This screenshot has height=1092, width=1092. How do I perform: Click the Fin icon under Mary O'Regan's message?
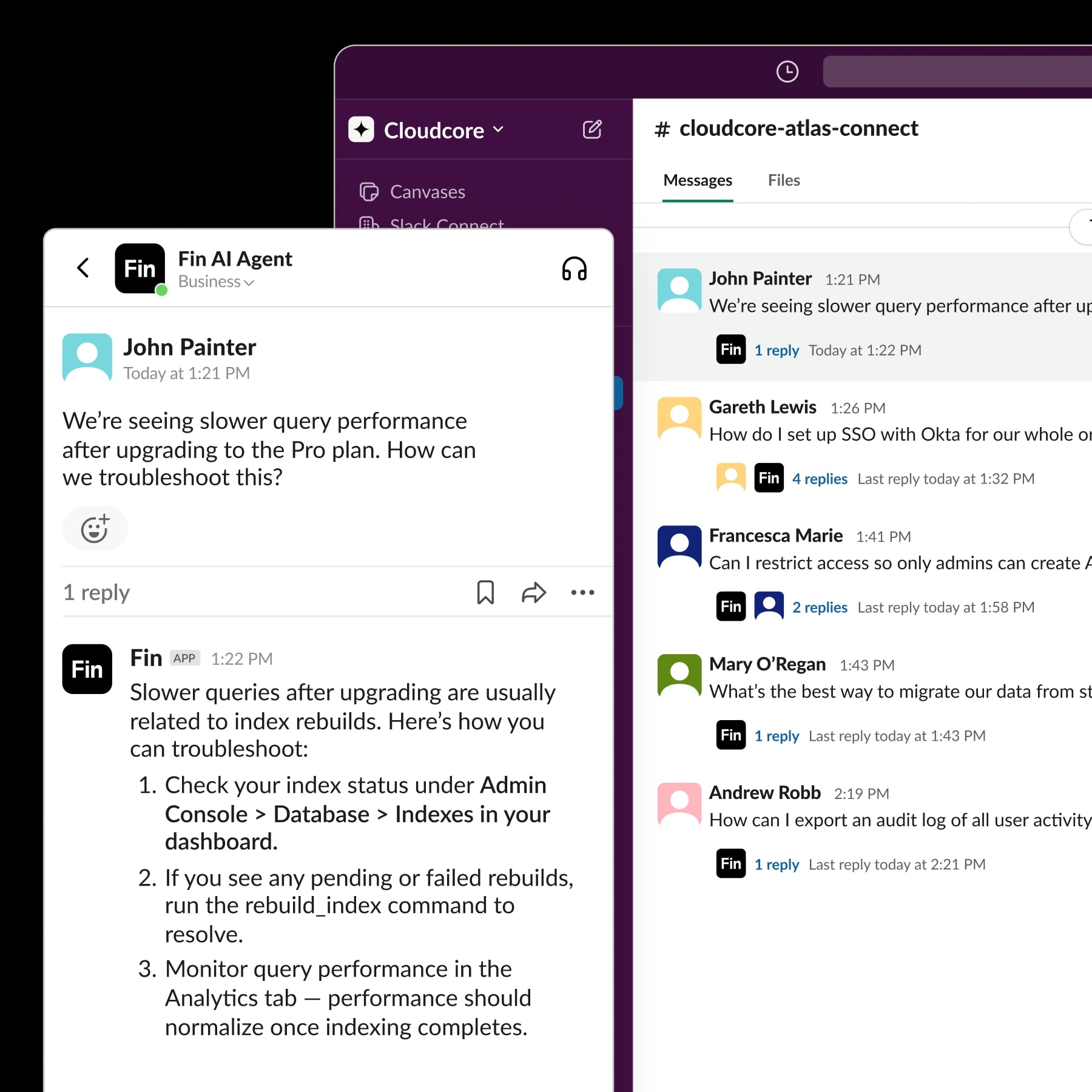click(731, 735)
